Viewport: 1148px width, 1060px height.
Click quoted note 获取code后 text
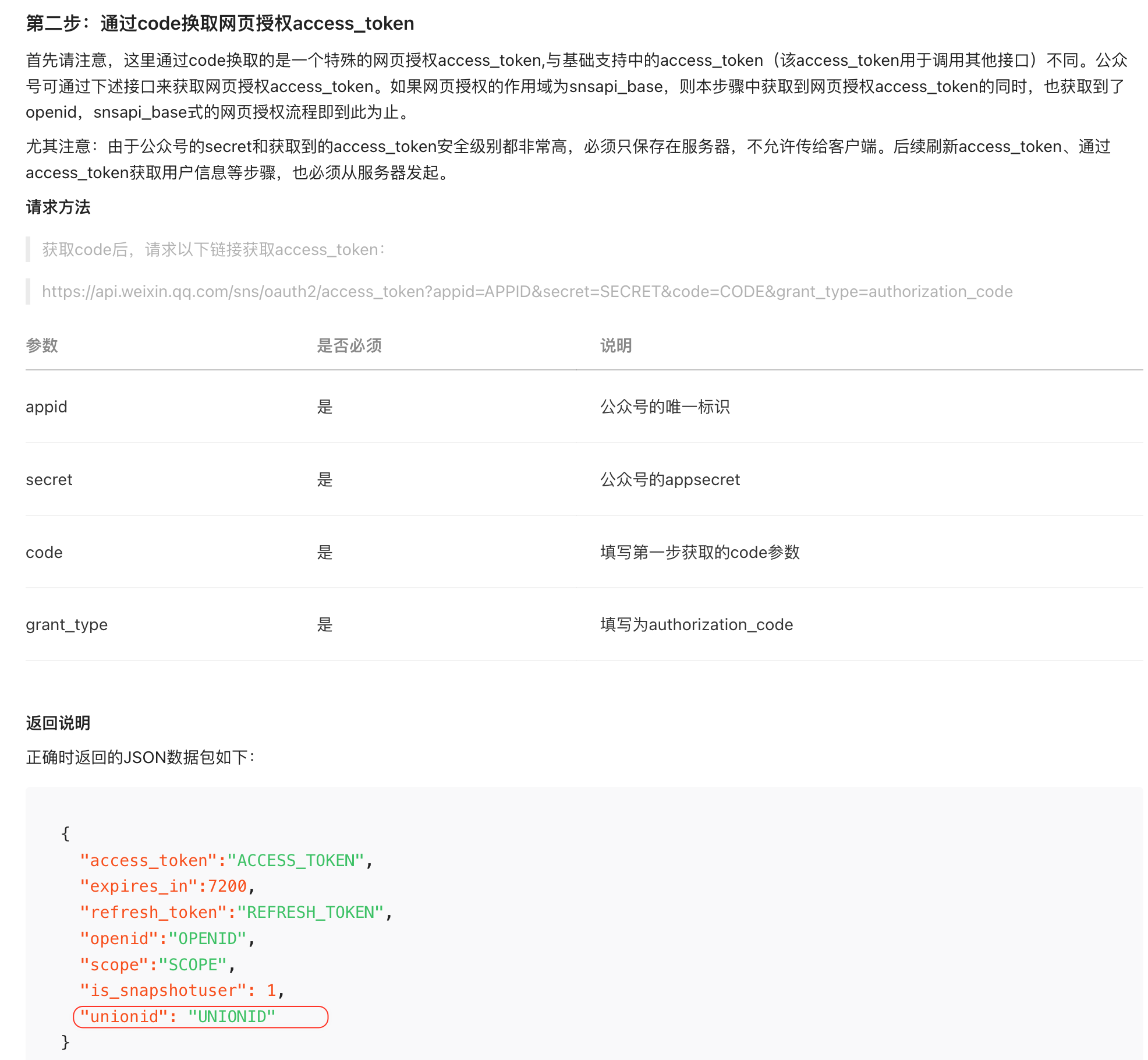click(x=213, y=249)
